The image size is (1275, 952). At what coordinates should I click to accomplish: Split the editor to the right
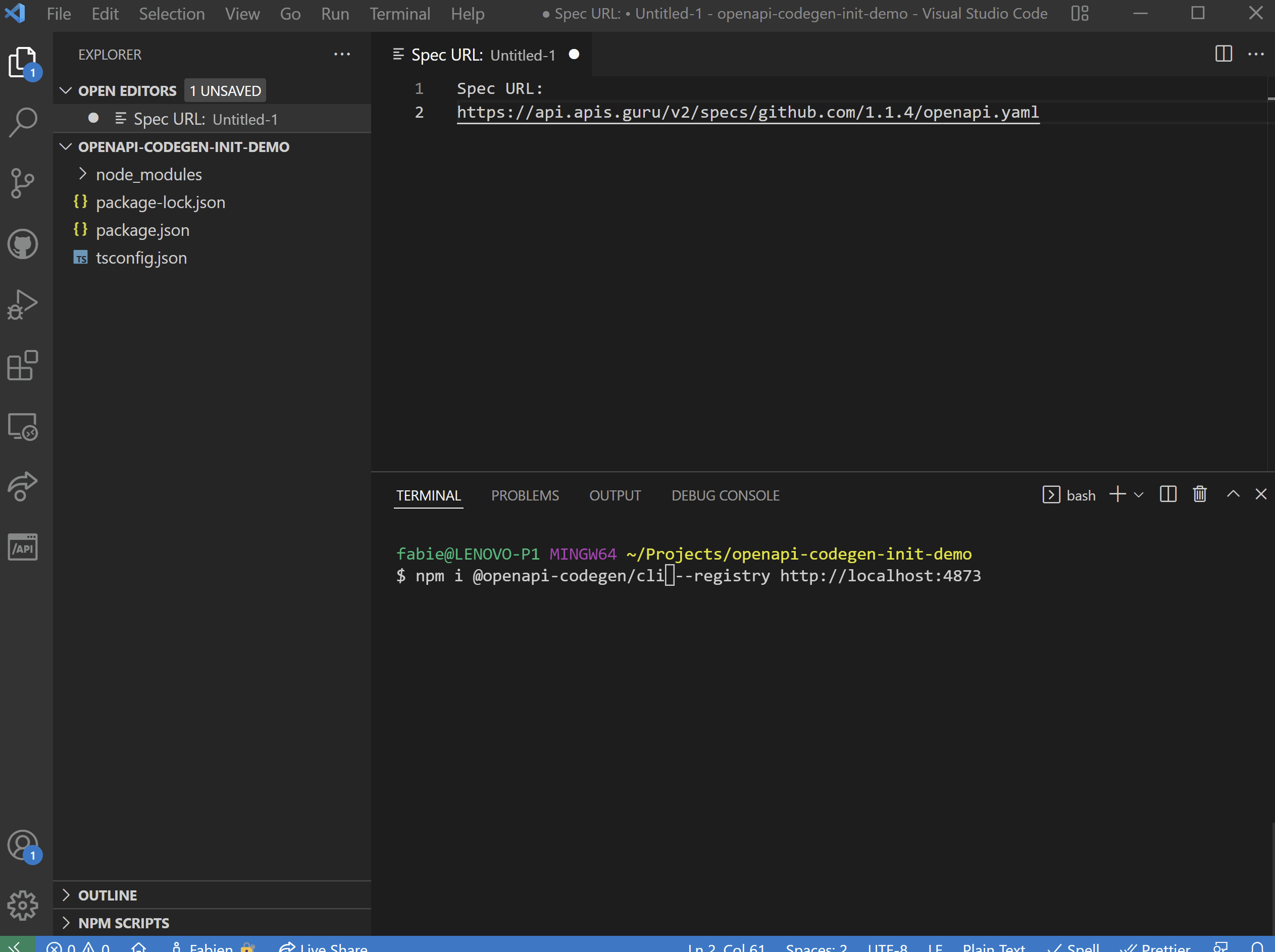click(1223, 54)
